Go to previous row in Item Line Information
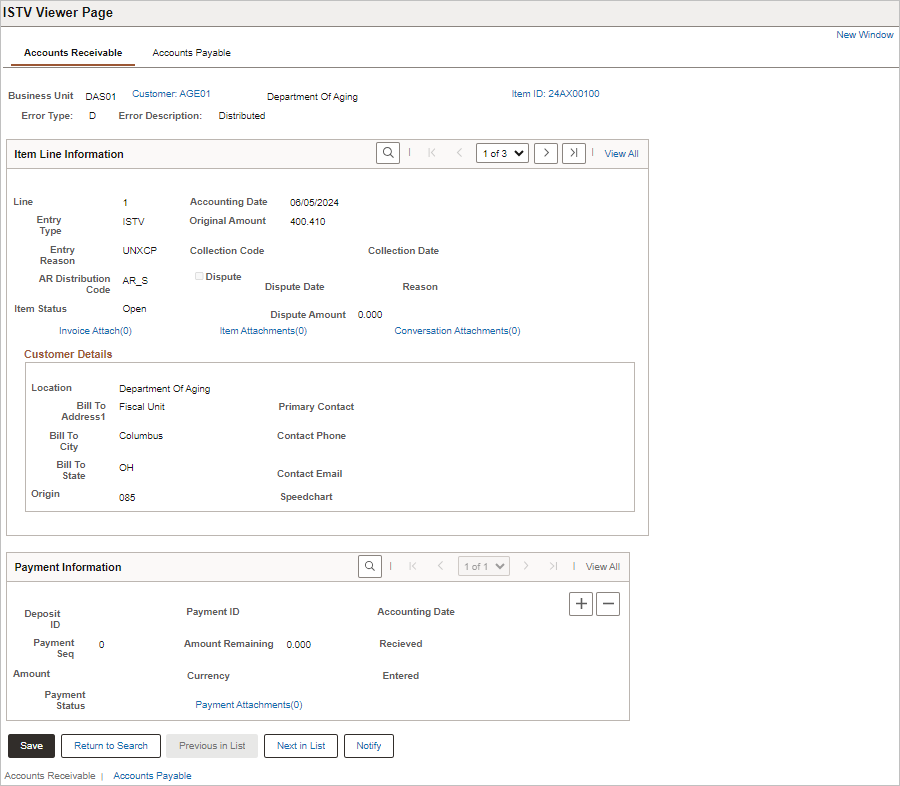 459,153
